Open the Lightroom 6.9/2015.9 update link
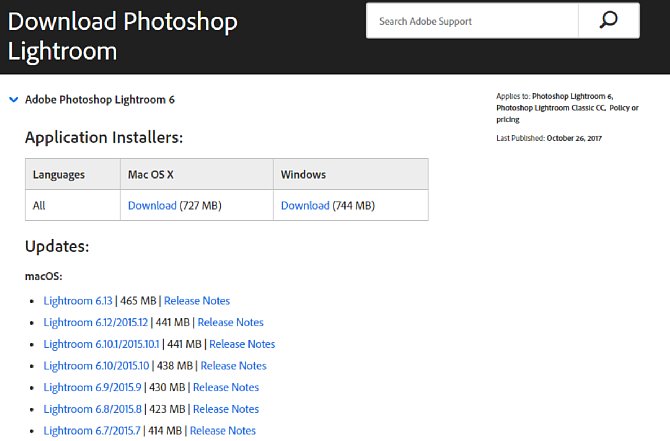Image resolution: width=670 pixels, height=441 pixels. click(92, 387)
